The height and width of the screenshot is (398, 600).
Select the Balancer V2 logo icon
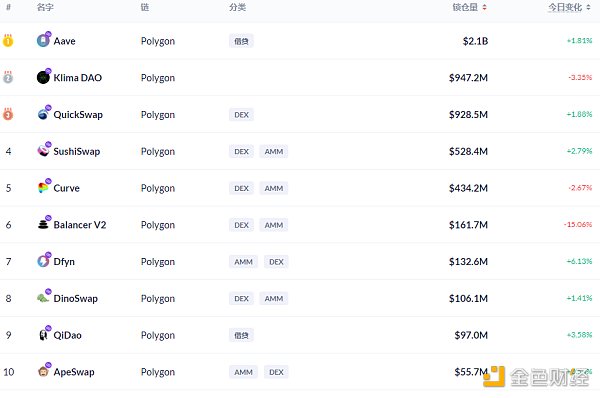point(43,224)
